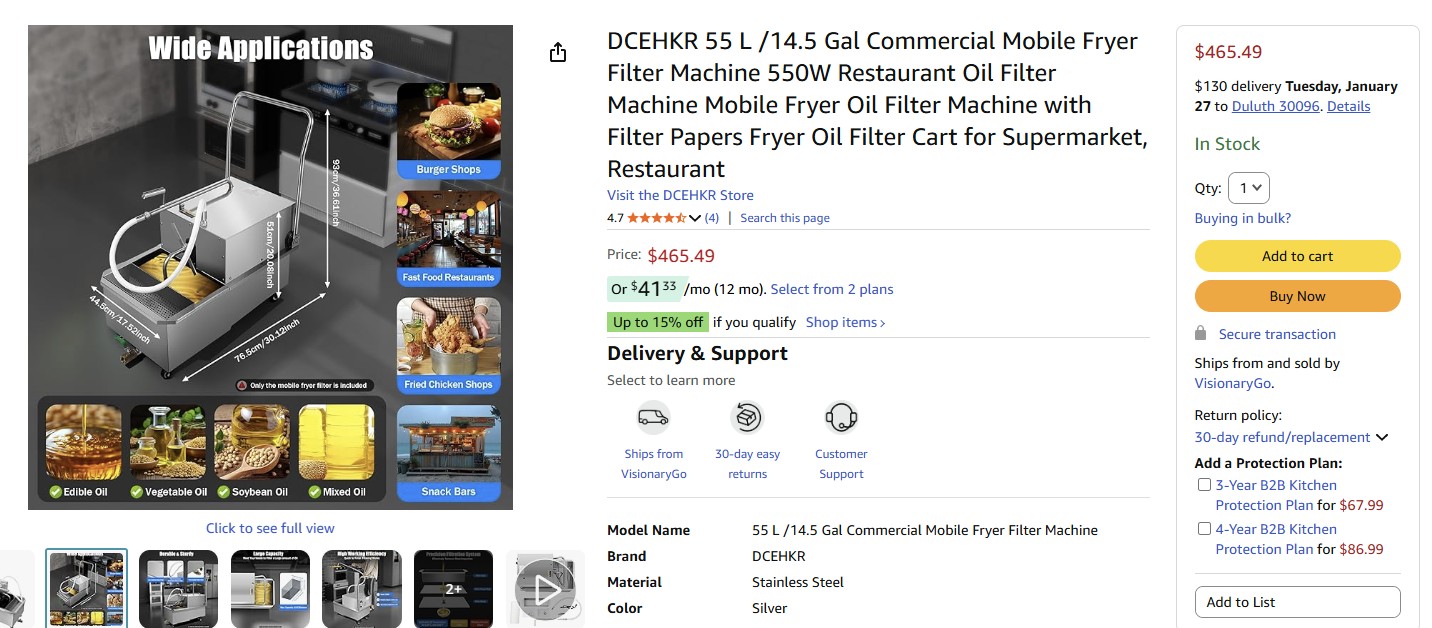Open ratings popover arrow next to stars
Screen dimensions: 1432x628
(696, 218)
